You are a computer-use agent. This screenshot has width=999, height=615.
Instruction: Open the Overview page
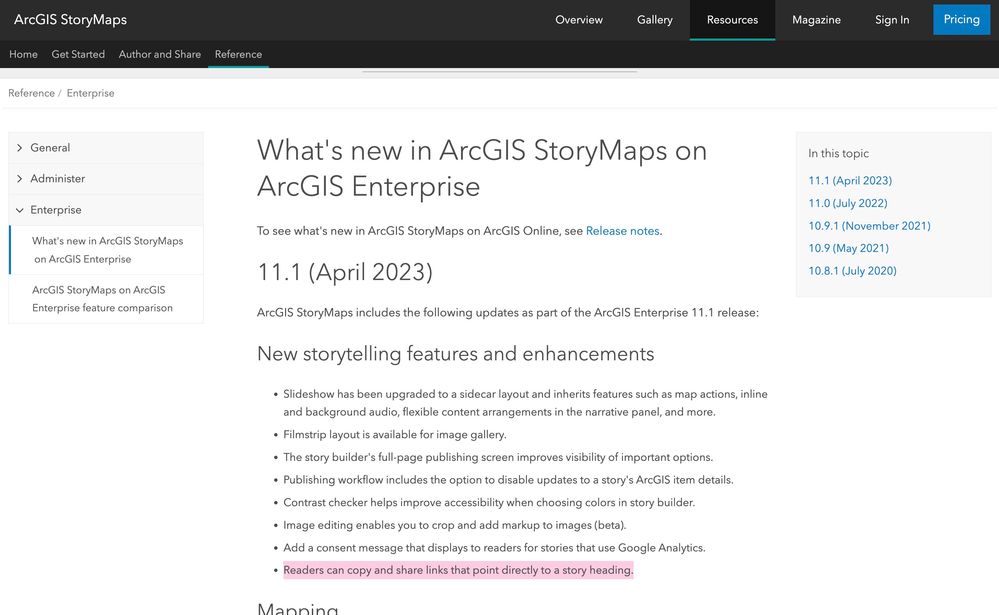pyautogui.click(x=578, y=19)
